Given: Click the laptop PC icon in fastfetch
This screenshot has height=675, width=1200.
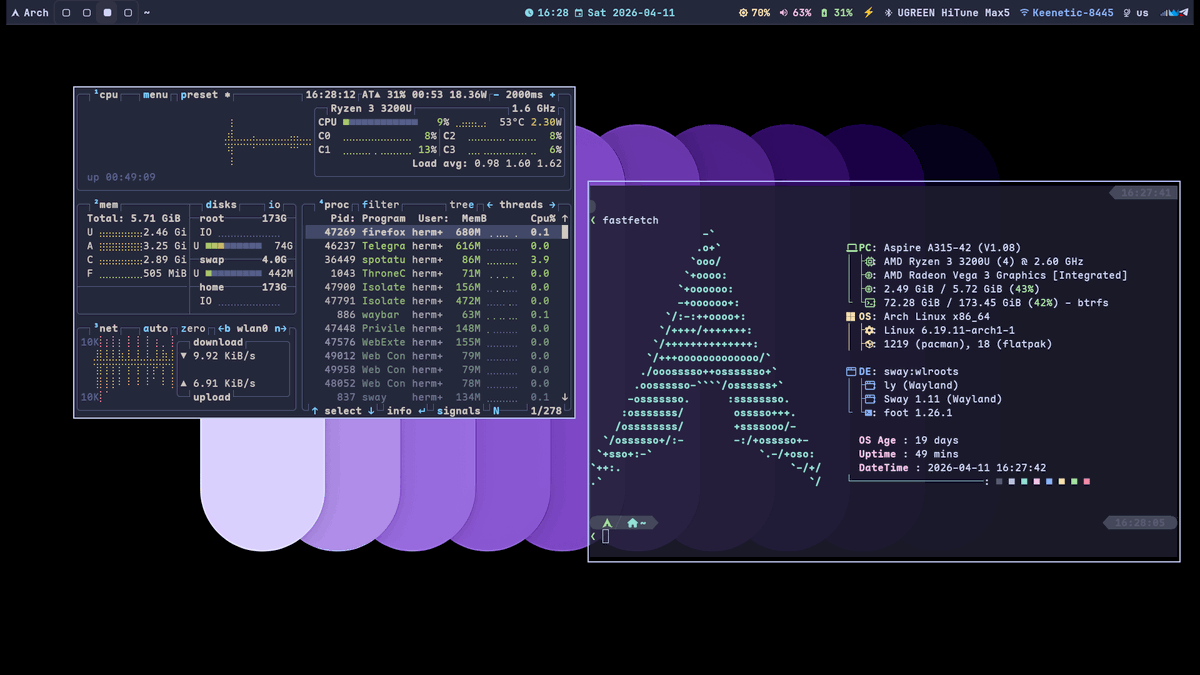Looking at the screenshot, I should pos(852,248).
